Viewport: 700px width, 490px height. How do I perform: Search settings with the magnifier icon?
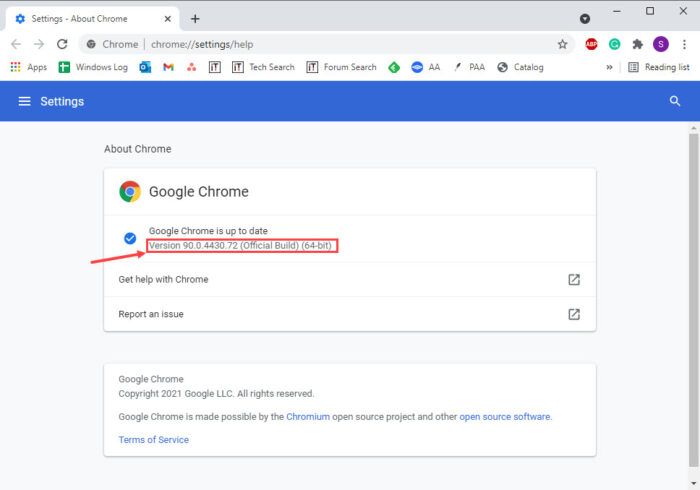tap(675, 101)
